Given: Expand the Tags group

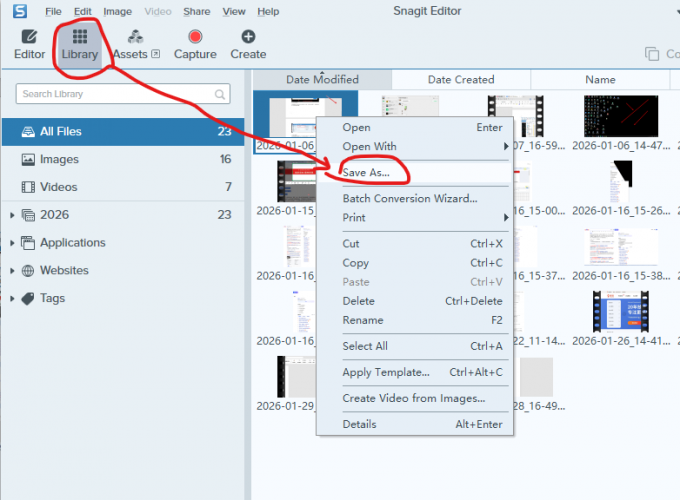Looking at the screenshot, I should coord(12,299).
